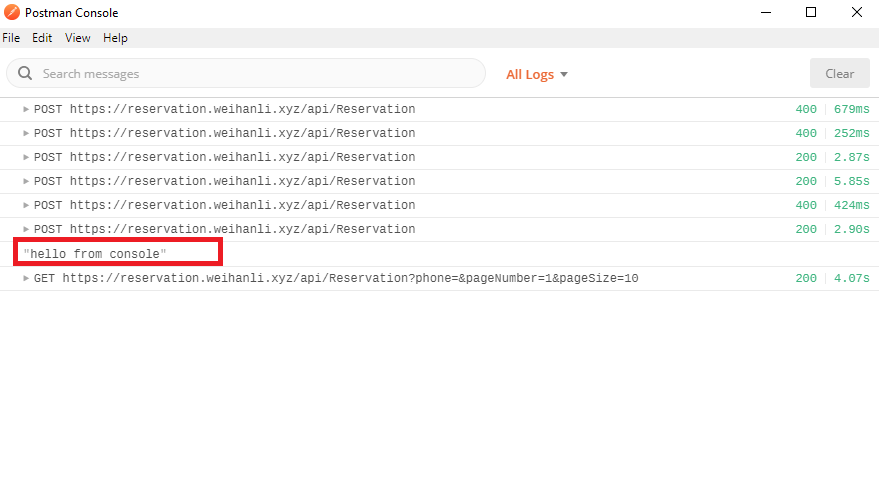879x493 pixels.
Task: Maximize the Postman Console window
Action: click(x=811, y=12)
